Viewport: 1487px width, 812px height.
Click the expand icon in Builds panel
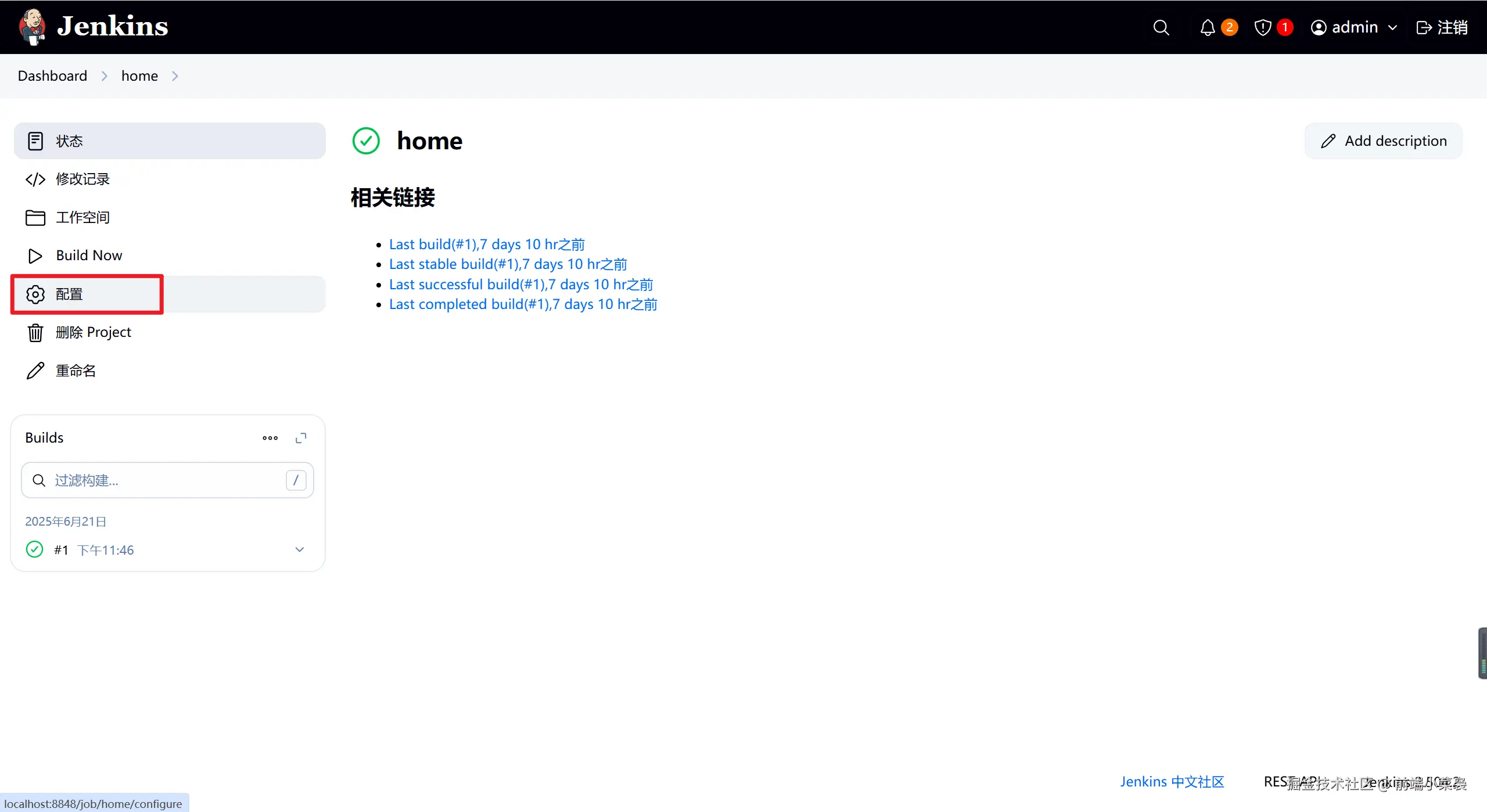[x=301, y=438]
